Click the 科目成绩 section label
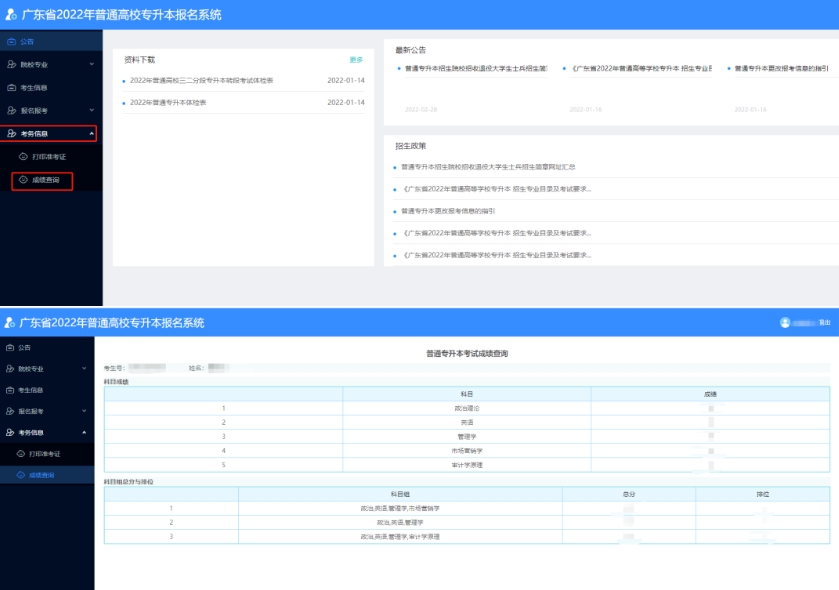Screen dimensions: 839x590 coord(116,381)
